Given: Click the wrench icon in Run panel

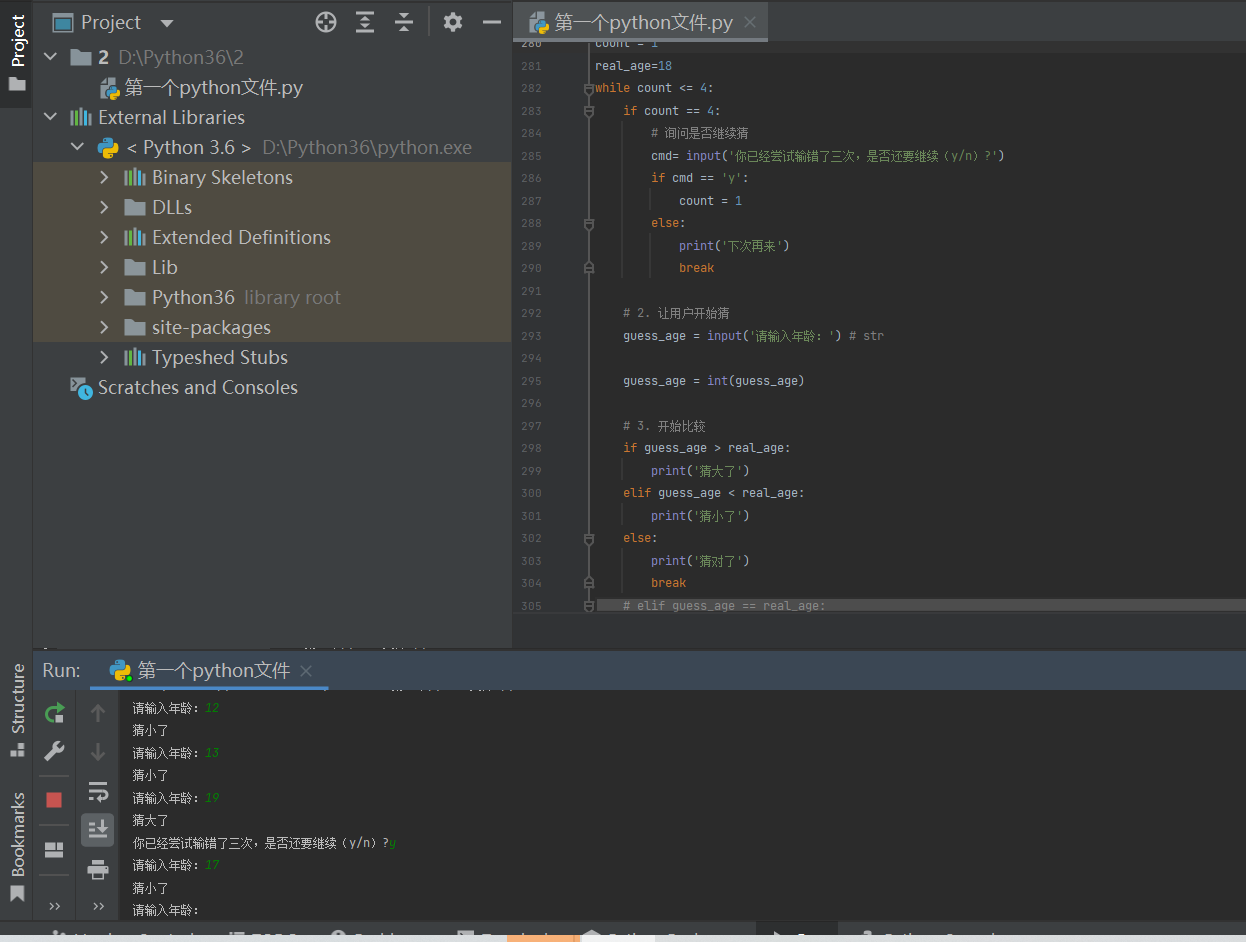Looking at the screenshot, I should (x=55, y=752).
